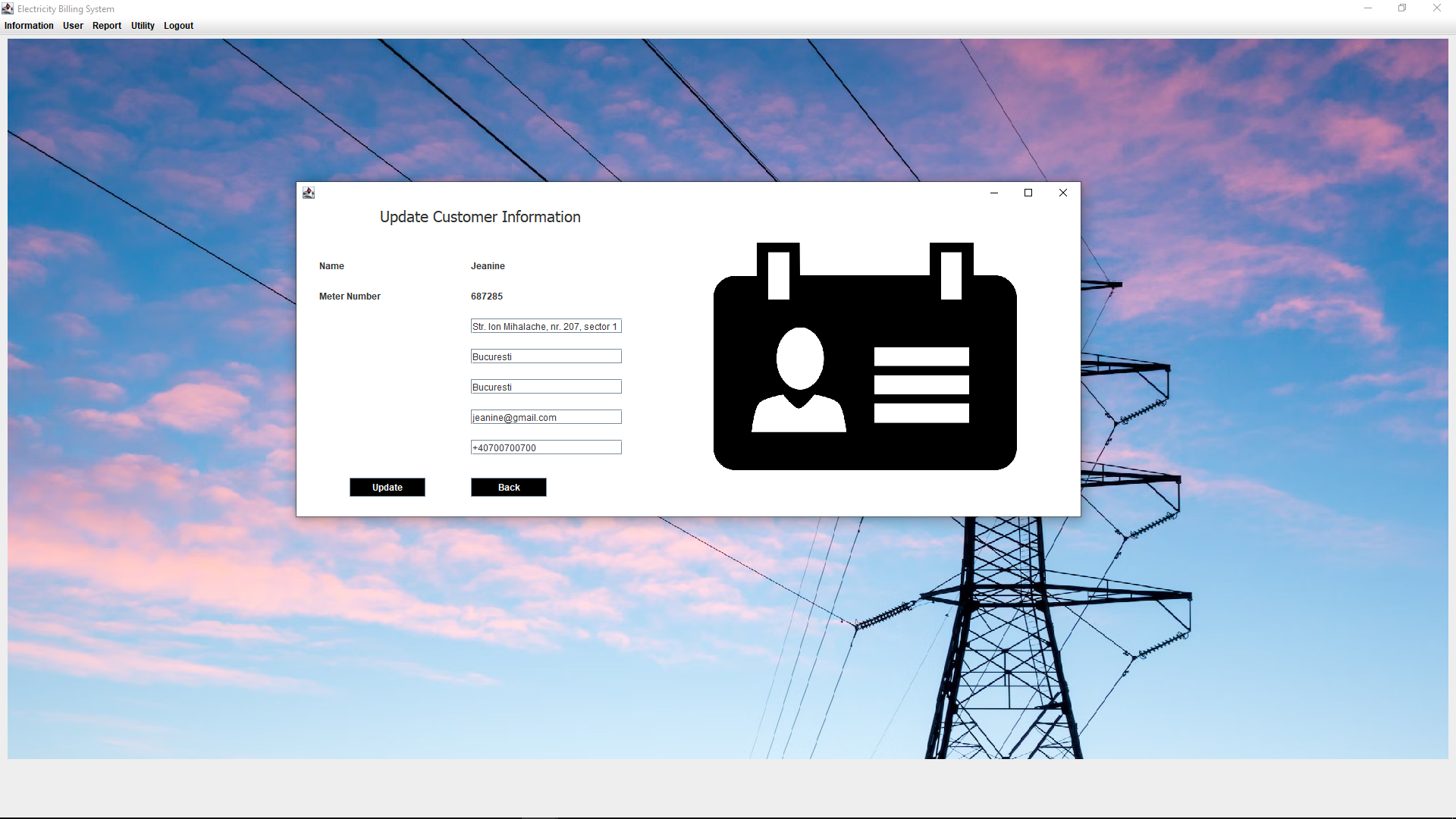Click the Name label
The image size is (1456, 819).
click(x=331, y=266)
